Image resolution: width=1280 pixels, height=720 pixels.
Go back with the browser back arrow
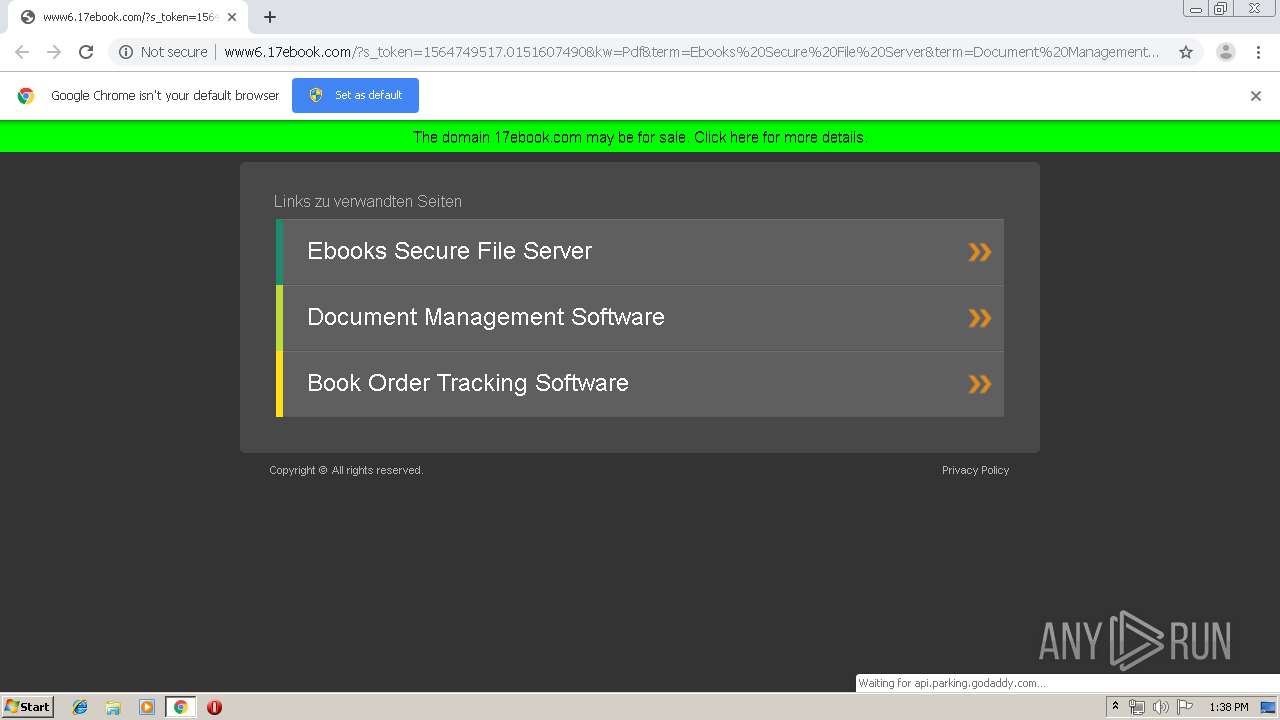(22, 52)
